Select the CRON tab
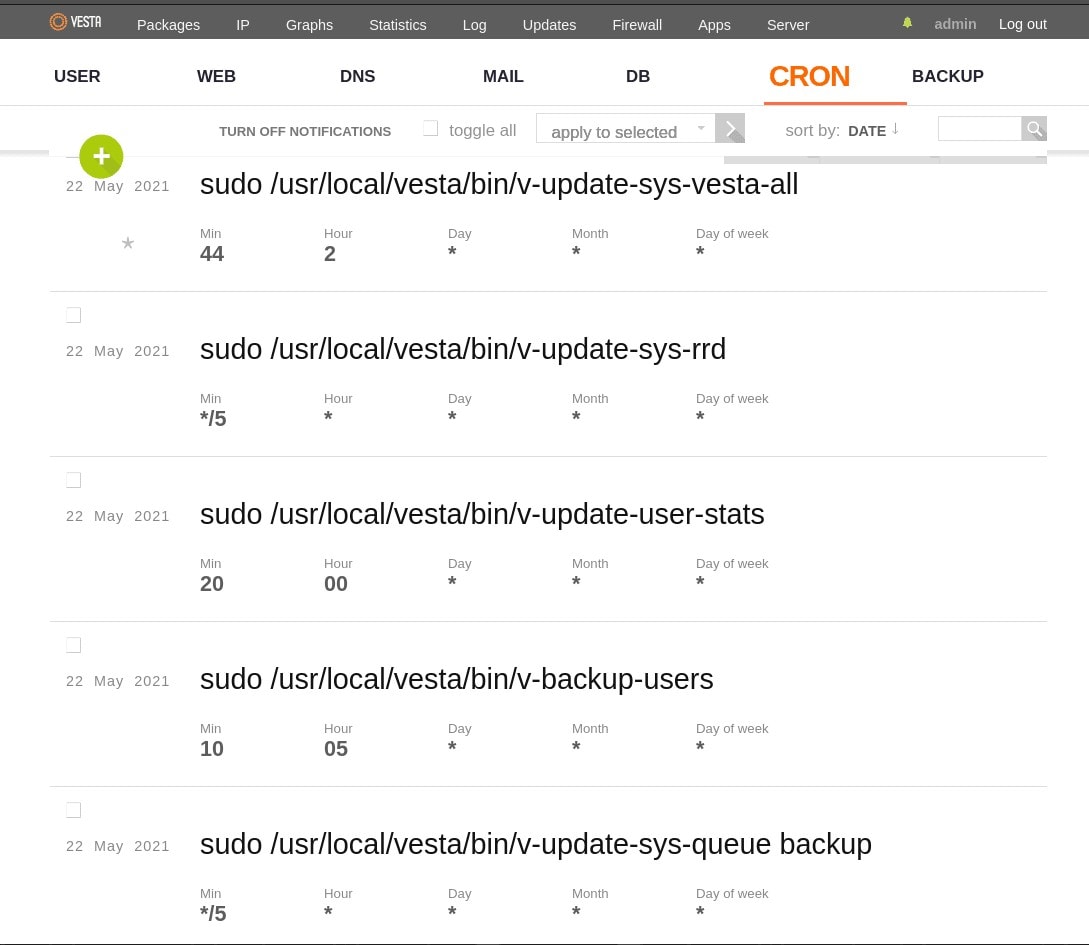Image resolution: width=1089 pixels, height=945 pixels. click(809, 76)
